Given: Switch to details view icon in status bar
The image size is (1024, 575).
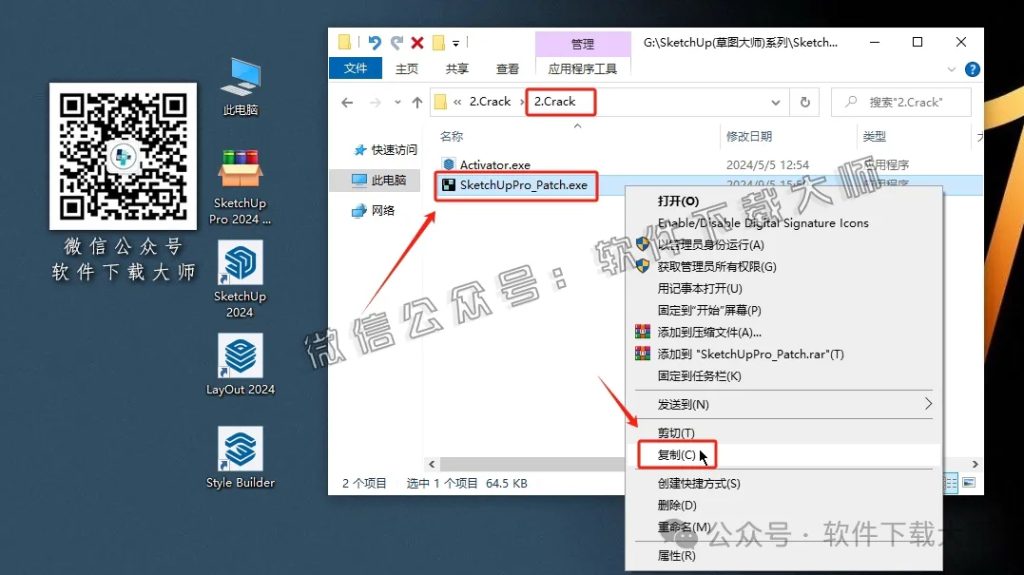Looking at the screenshot, I should 951,483.
